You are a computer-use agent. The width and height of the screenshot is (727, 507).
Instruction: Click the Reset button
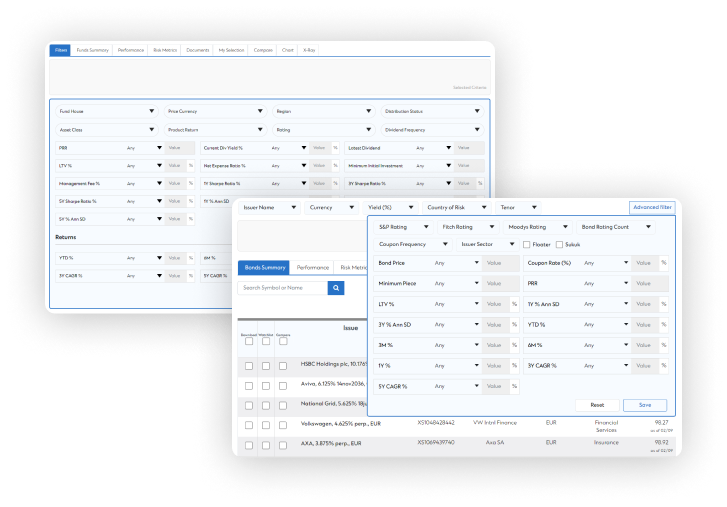pos(596,405)
